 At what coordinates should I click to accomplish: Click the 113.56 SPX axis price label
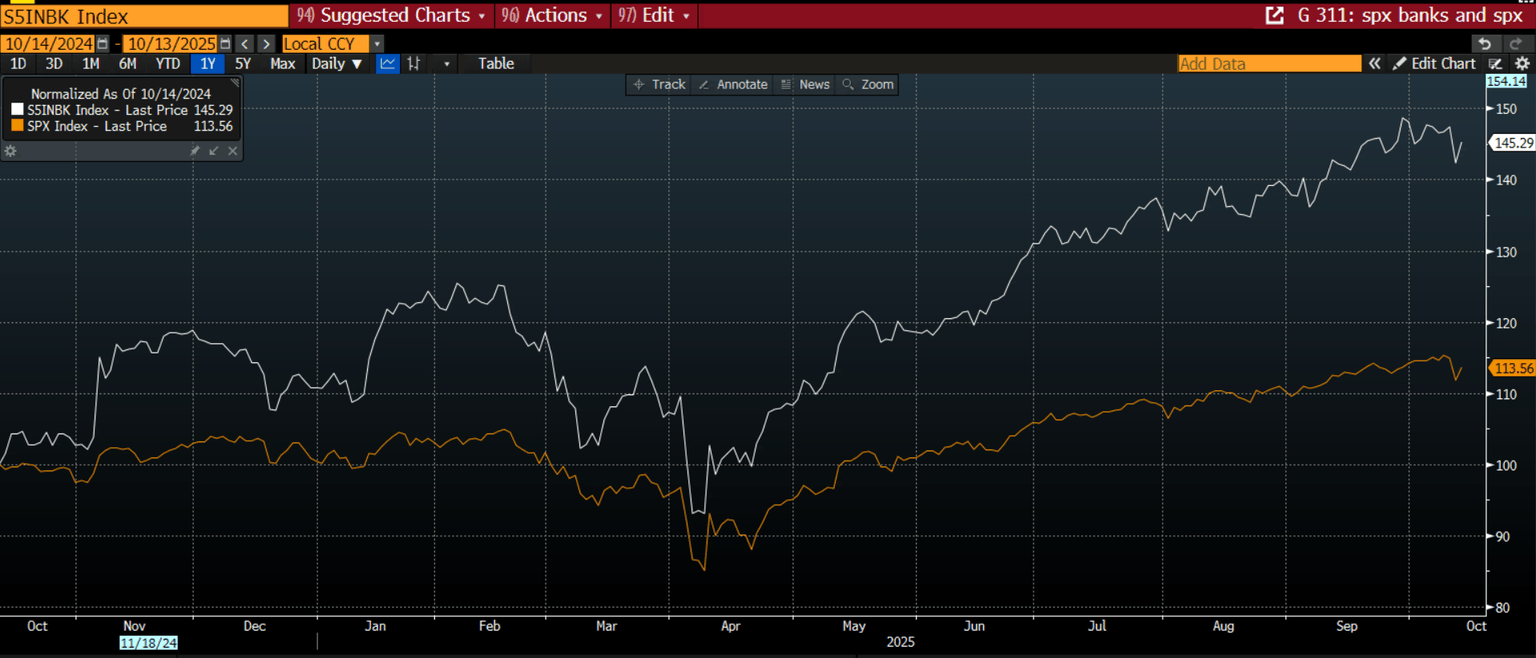click(x=1513, y=368)
